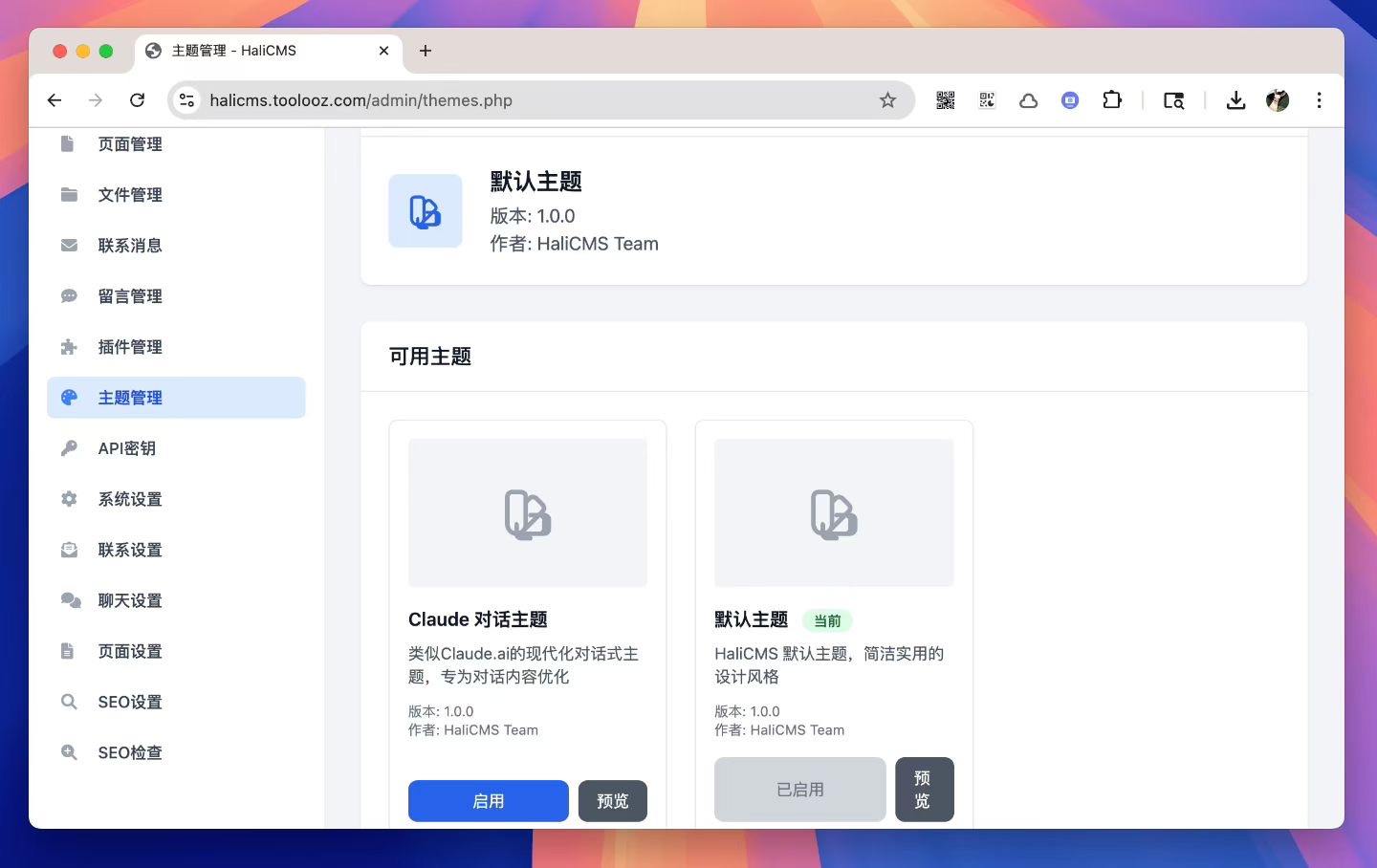
Task: Bookmark this page with the star icon
Action: tap(887, 100)
